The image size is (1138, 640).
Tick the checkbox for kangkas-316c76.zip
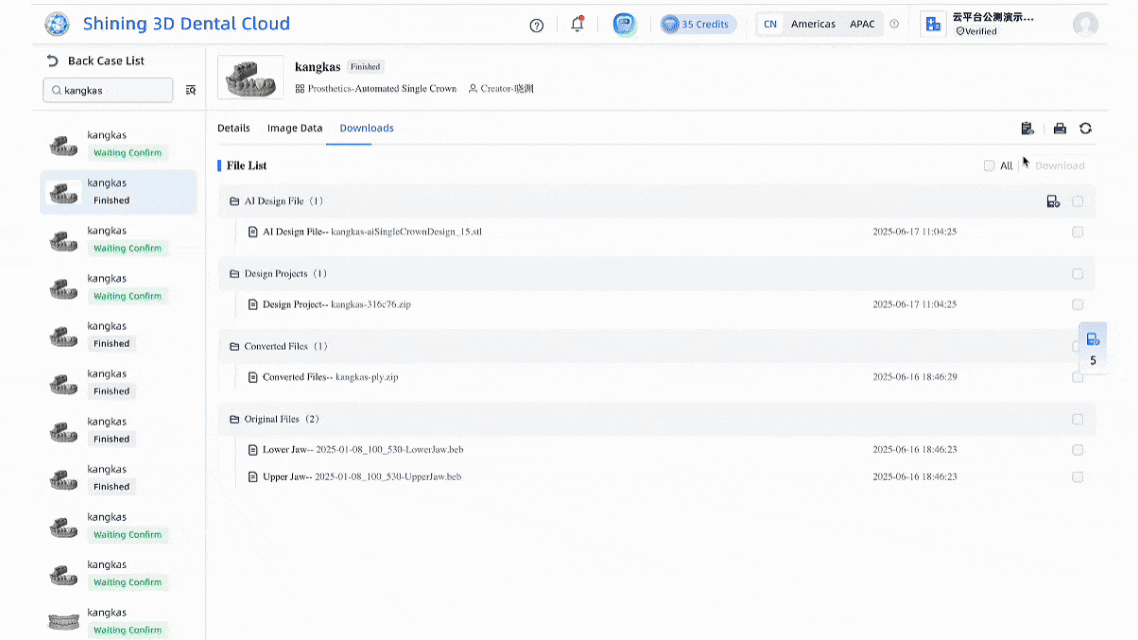pos(1077,304)
